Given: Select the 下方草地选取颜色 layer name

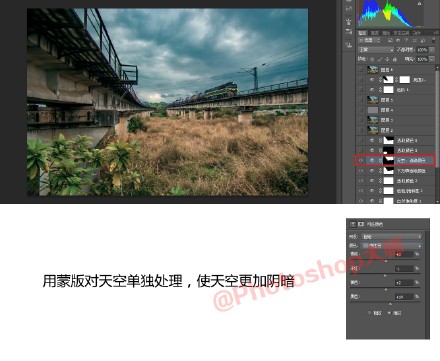Looking at the screenshot, I should click(x=411, y=171).
